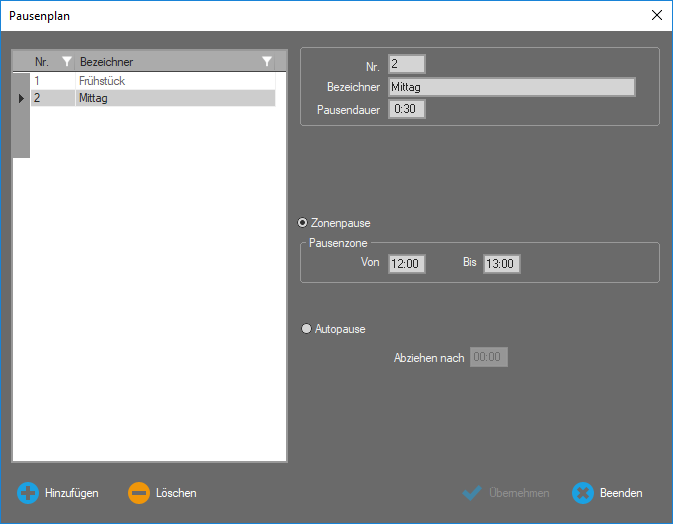Click the row indicator arrow beside Mittag
673x524 pixels.
[x=21, y=98]
